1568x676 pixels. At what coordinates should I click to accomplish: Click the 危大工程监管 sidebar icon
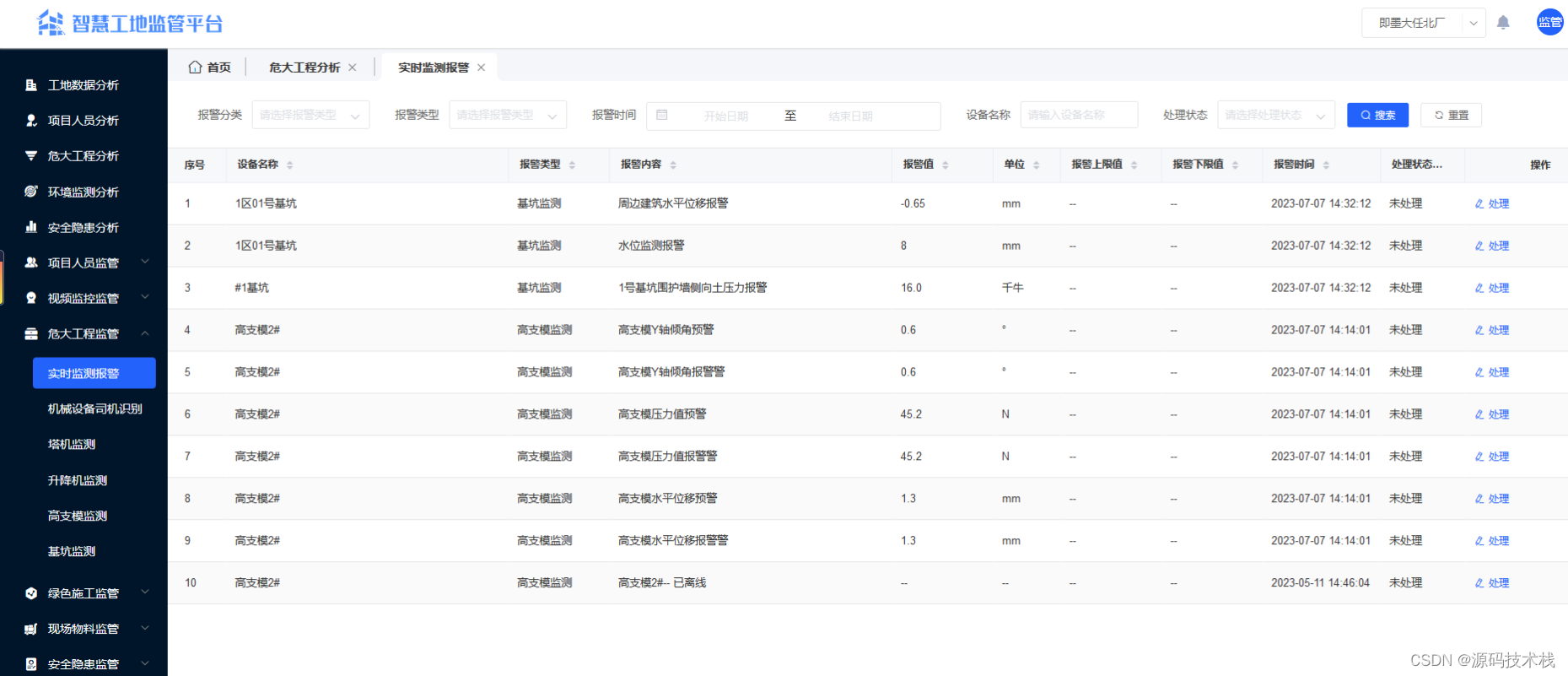point(31,334)
